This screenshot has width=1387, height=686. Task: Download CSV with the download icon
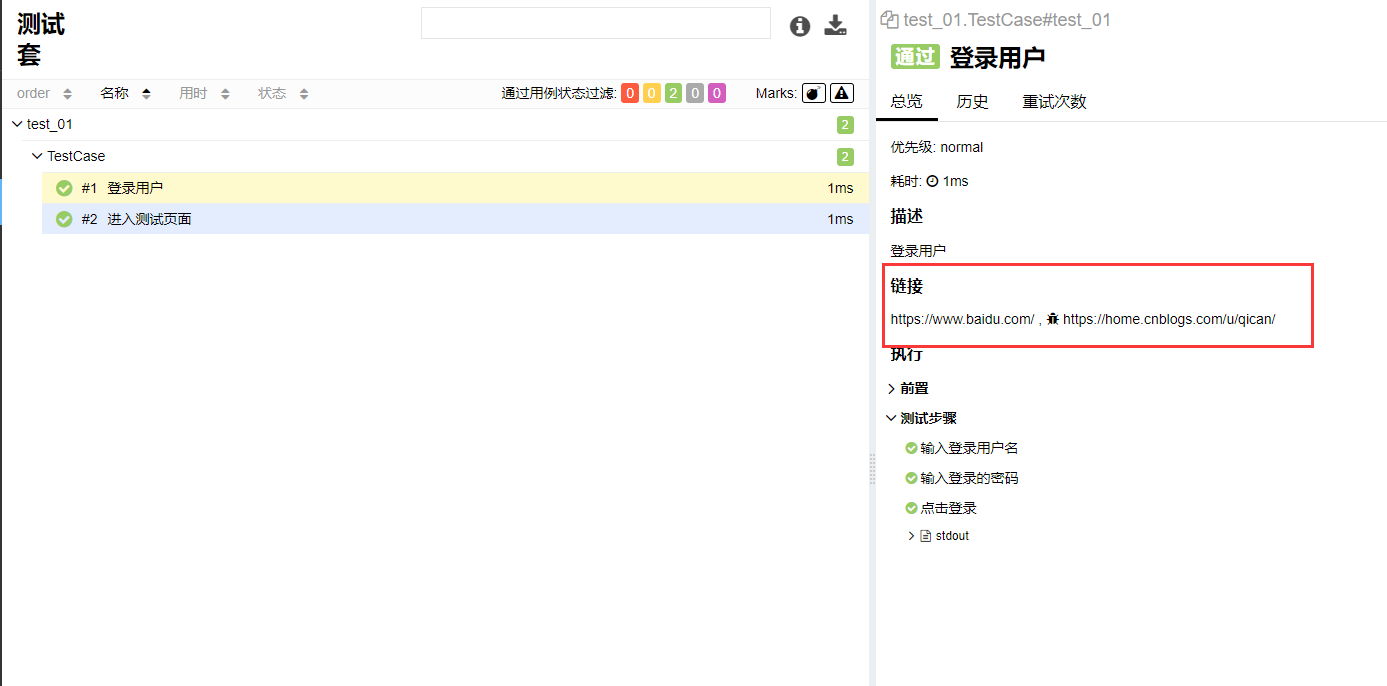point(835,26)
